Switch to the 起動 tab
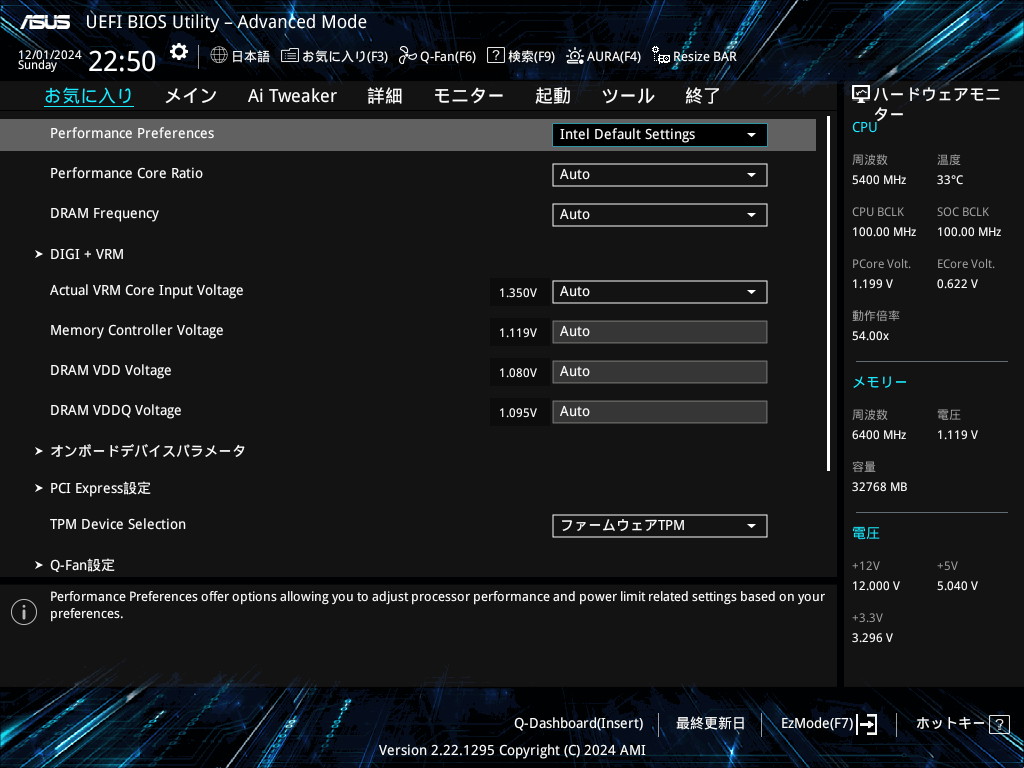1024x768 pixels. pos(552,96)
